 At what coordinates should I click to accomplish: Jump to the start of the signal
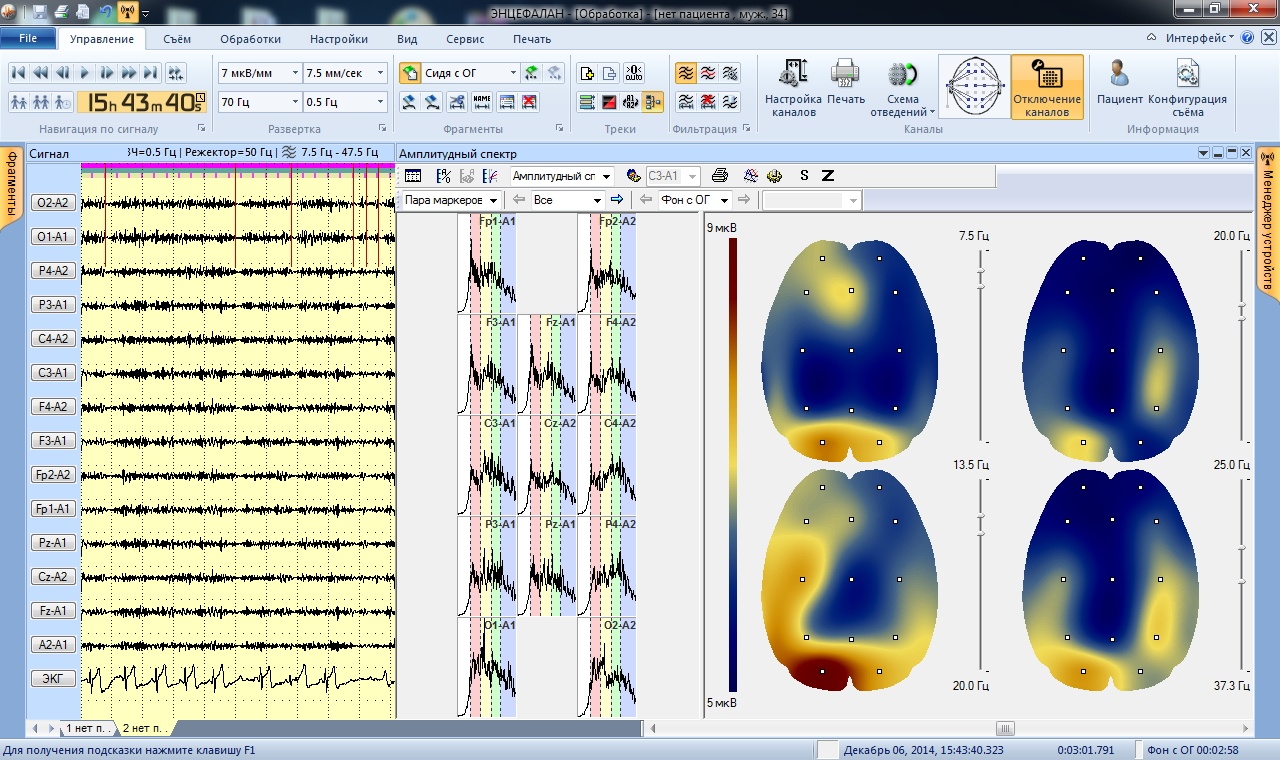point(19,73)
